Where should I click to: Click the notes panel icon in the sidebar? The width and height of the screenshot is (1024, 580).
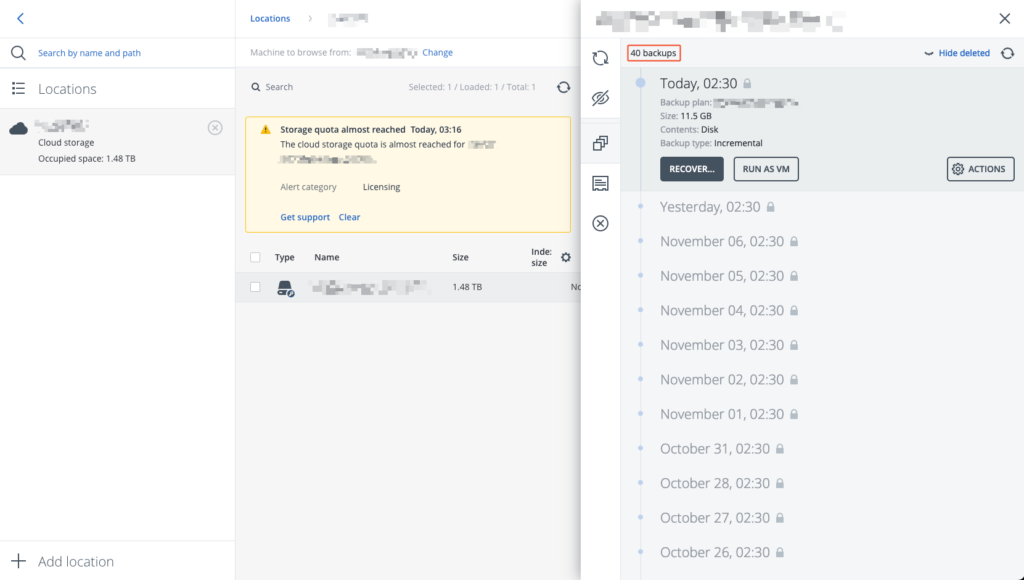click(x=600, y=182)
